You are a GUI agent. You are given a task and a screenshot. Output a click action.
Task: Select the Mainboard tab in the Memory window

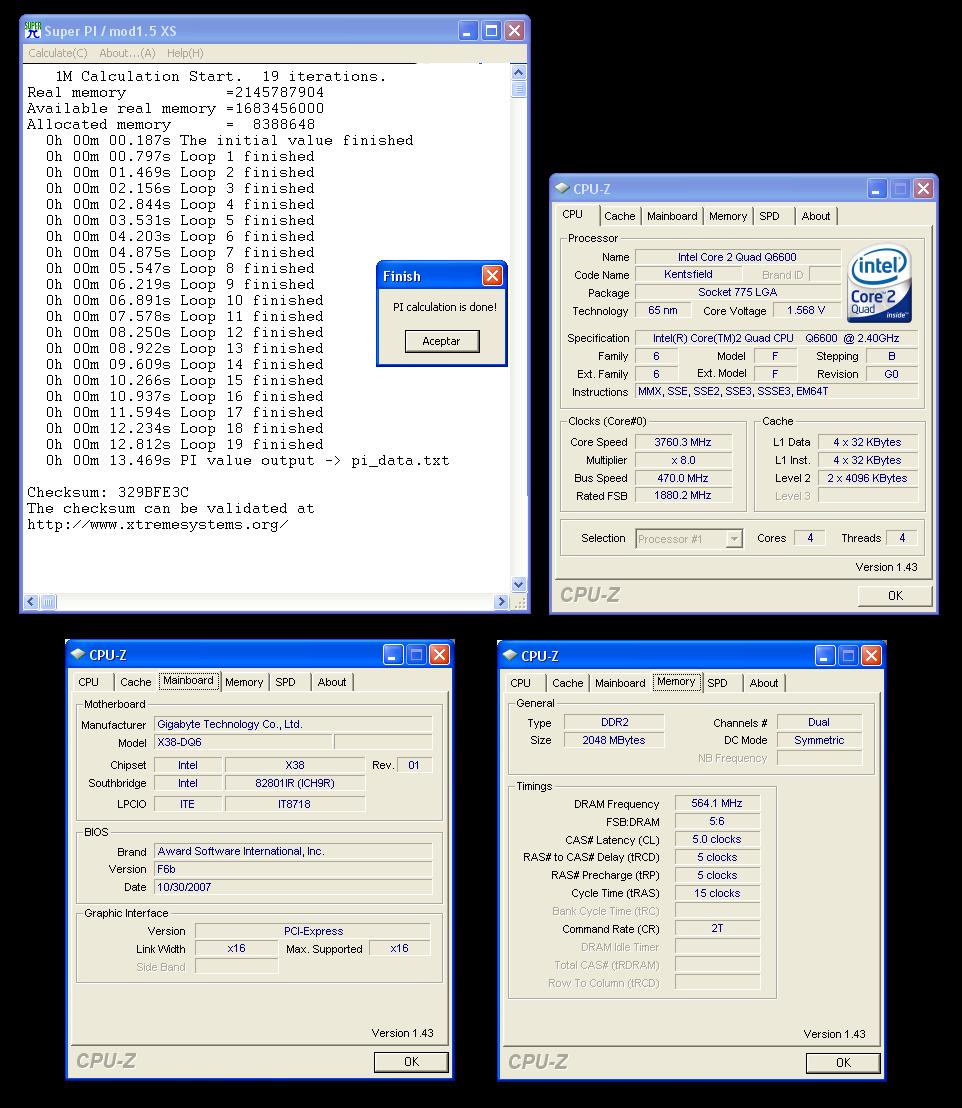tap(620, 683)
